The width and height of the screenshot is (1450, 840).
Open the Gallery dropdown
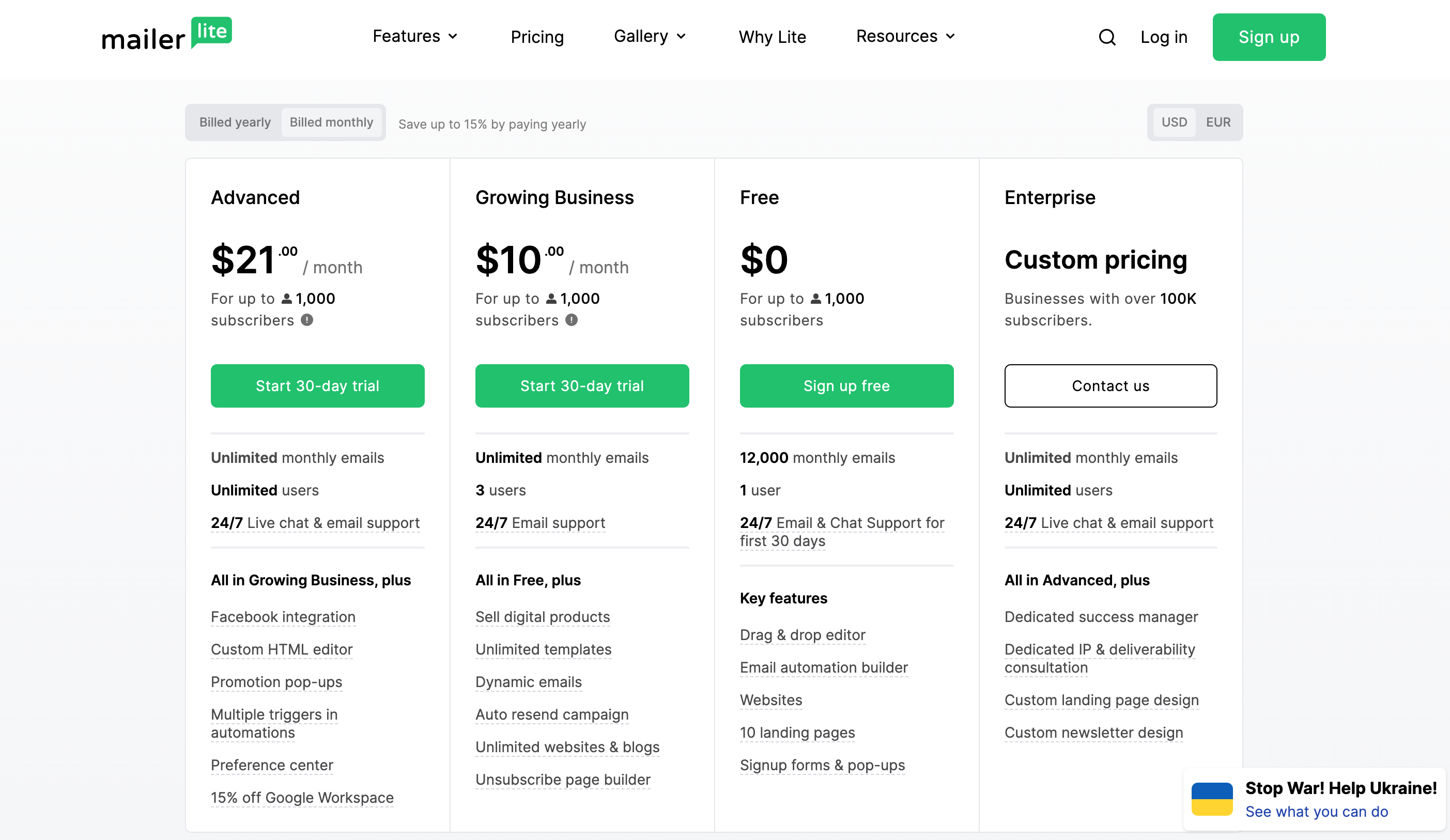[x=650, y=36]
